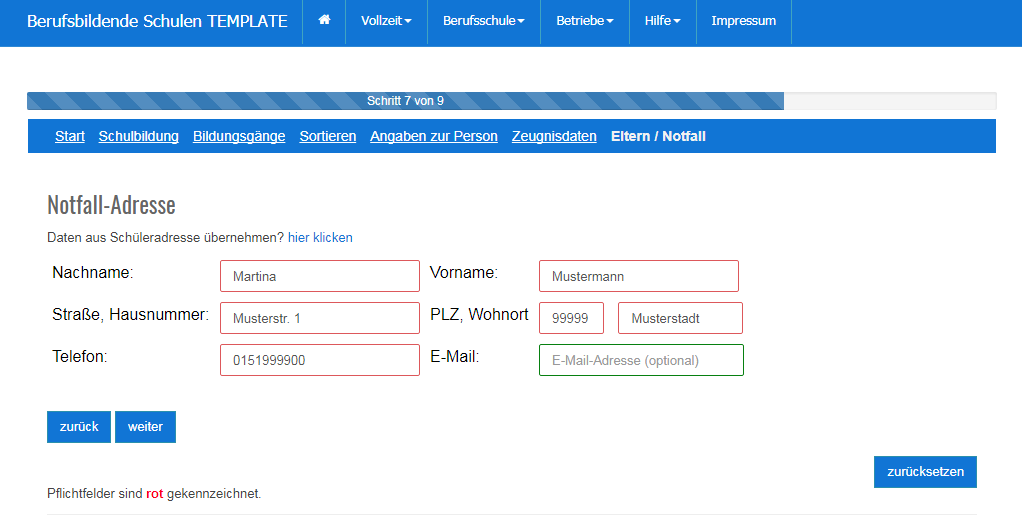Open the Angaben zur Person step
The width and height of the screenshot is (1022, 518).
434,136
